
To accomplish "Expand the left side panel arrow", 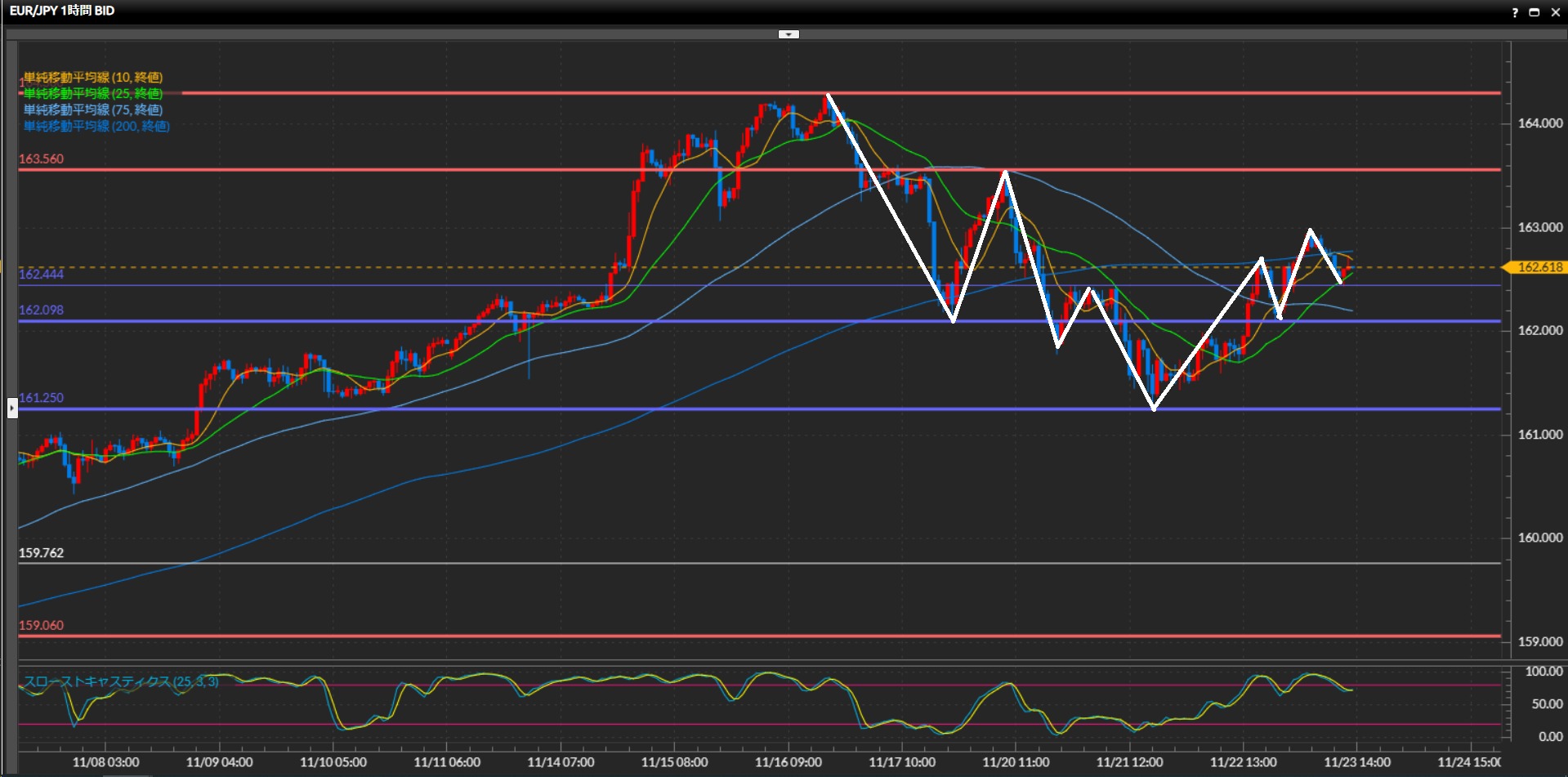I will (x=12, y=407).
